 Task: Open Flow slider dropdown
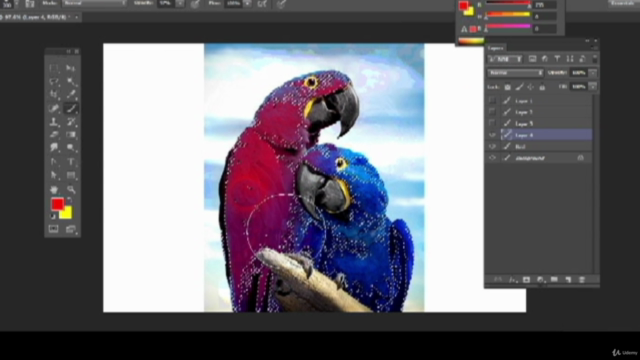(248, 3)
